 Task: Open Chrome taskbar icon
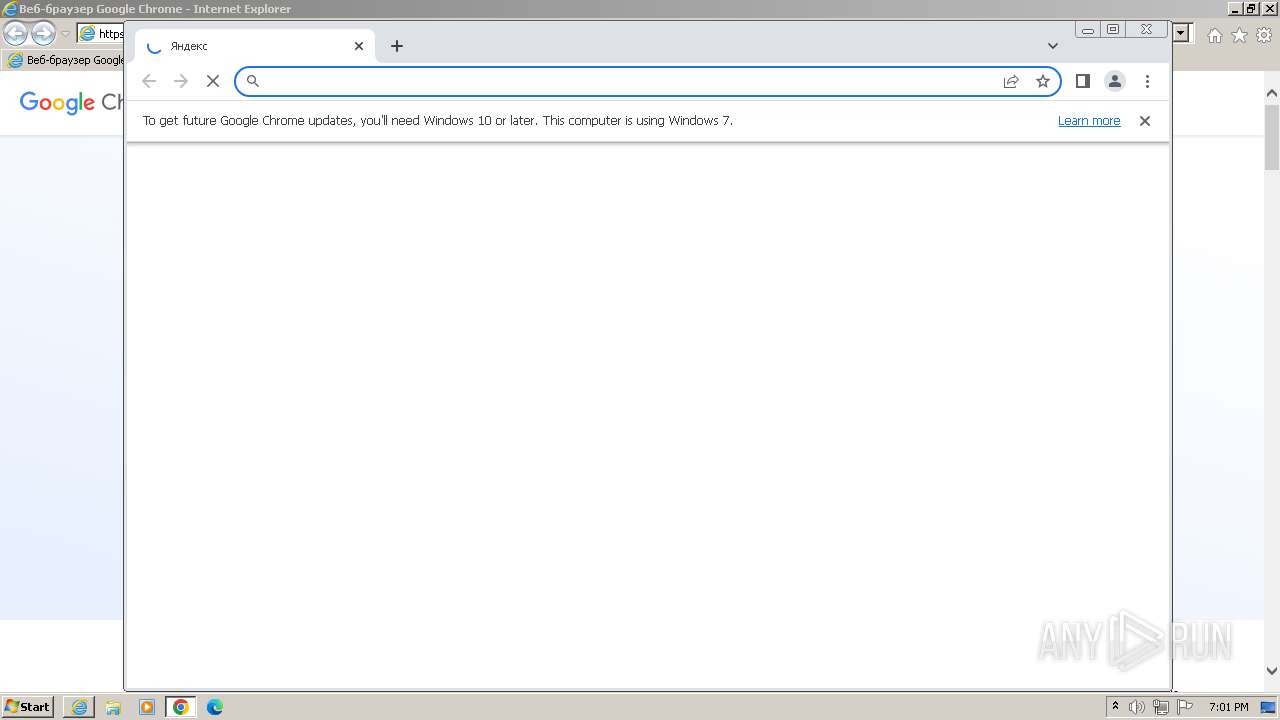[181, 707]
